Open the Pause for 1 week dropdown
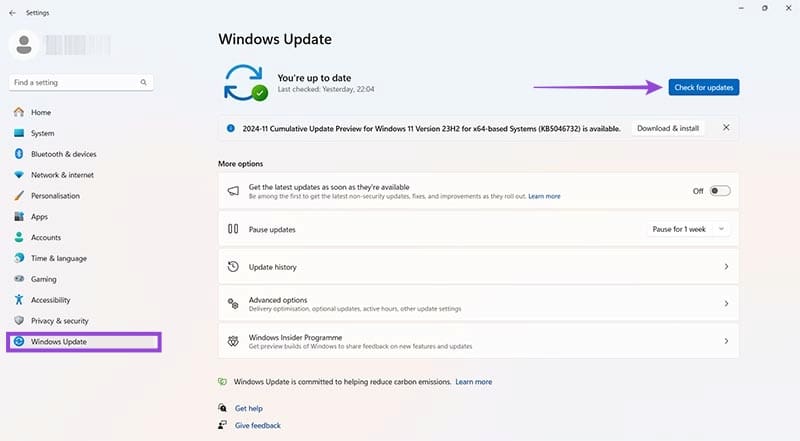 pyautogui.click(x=688, y=229)
